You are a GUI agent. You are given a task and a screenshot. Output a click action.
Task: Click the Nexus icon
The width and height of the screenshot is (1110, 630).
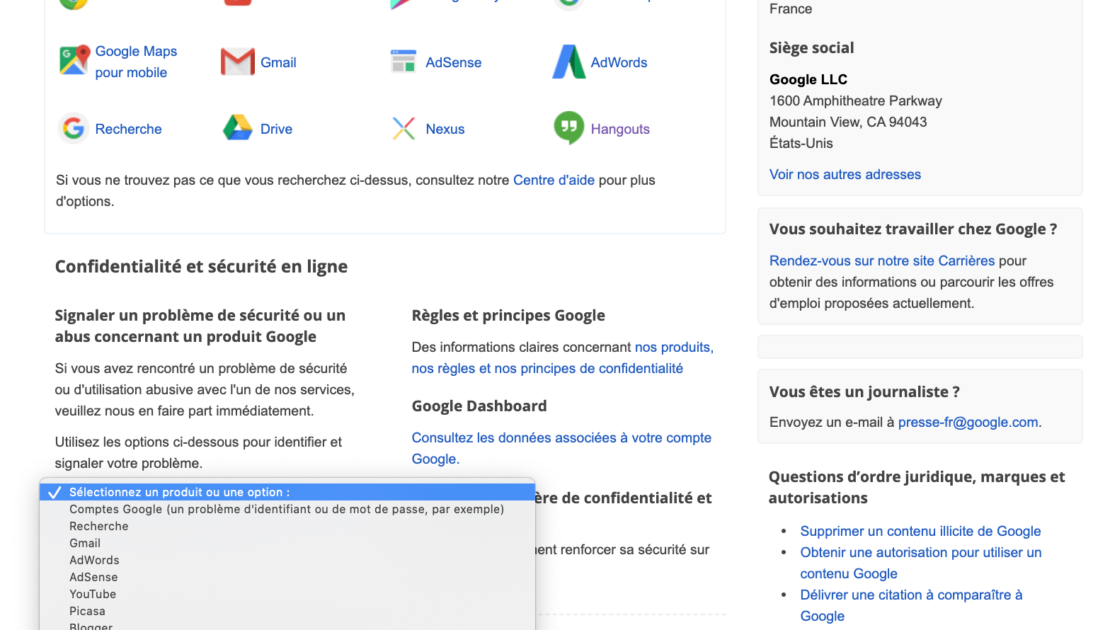click(x=403, y=129)
